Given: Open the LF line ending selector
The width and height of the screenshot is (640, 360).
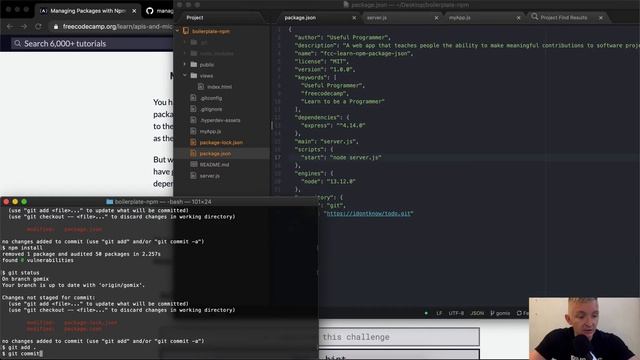Looking at the screenshot, I should coord(439,313).
